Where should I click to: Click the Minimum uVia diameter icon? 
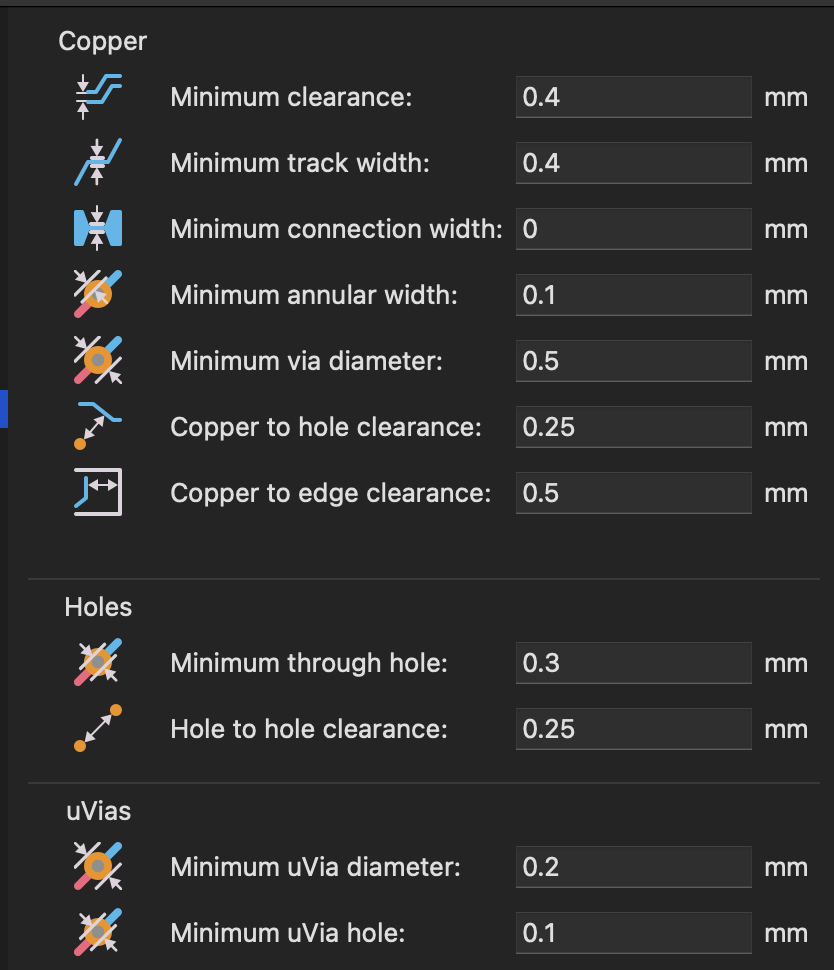pyautogui.click(x=98, y=867)
